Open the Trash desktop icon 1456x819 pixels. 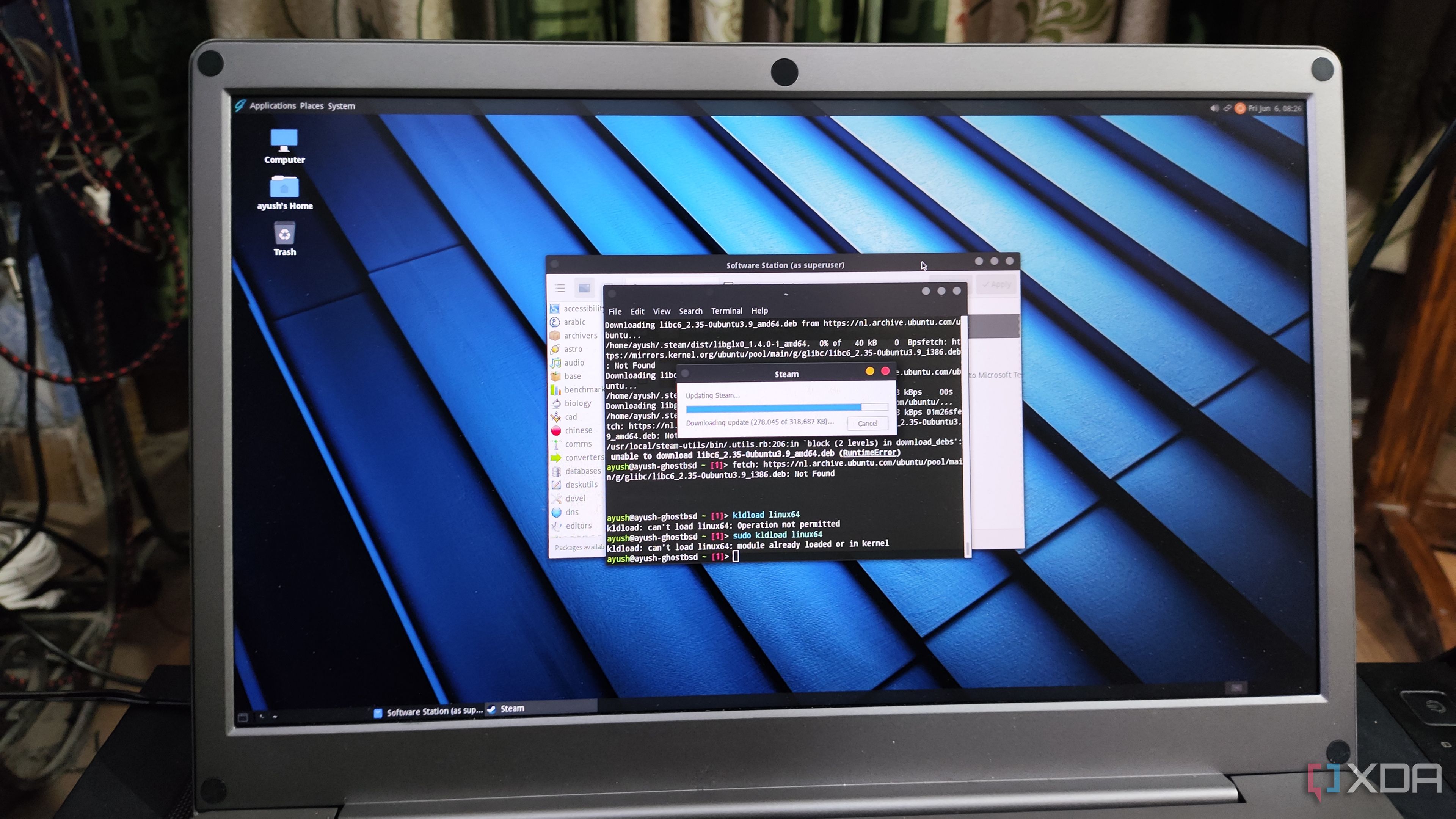285,238
